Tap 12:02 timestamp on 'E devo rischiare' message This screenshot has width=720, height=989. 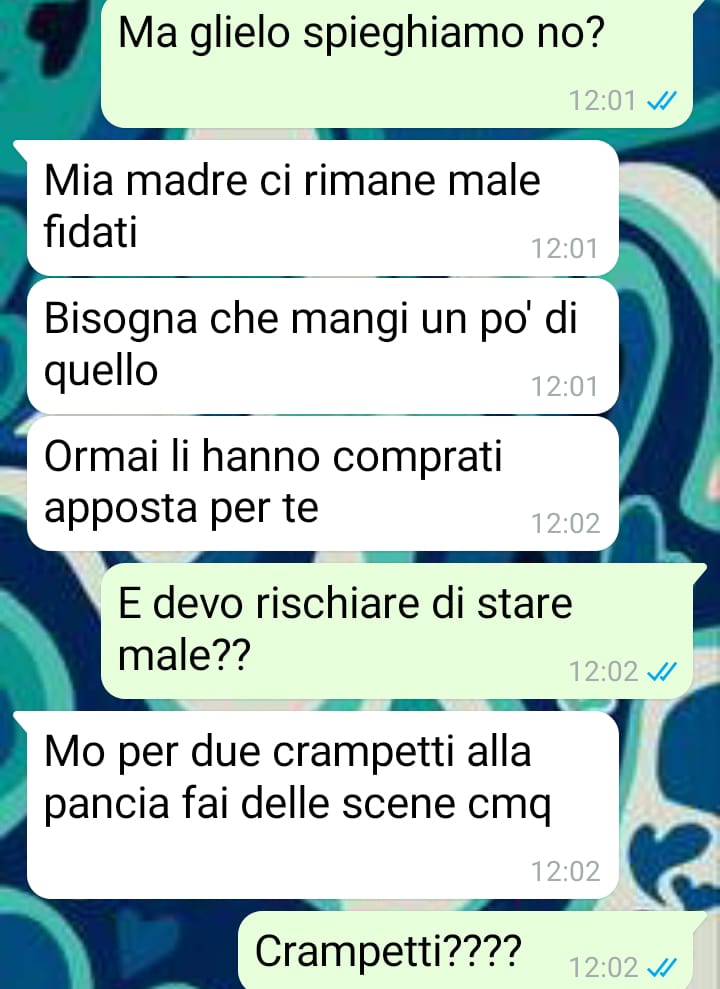(x=603, y=672)
